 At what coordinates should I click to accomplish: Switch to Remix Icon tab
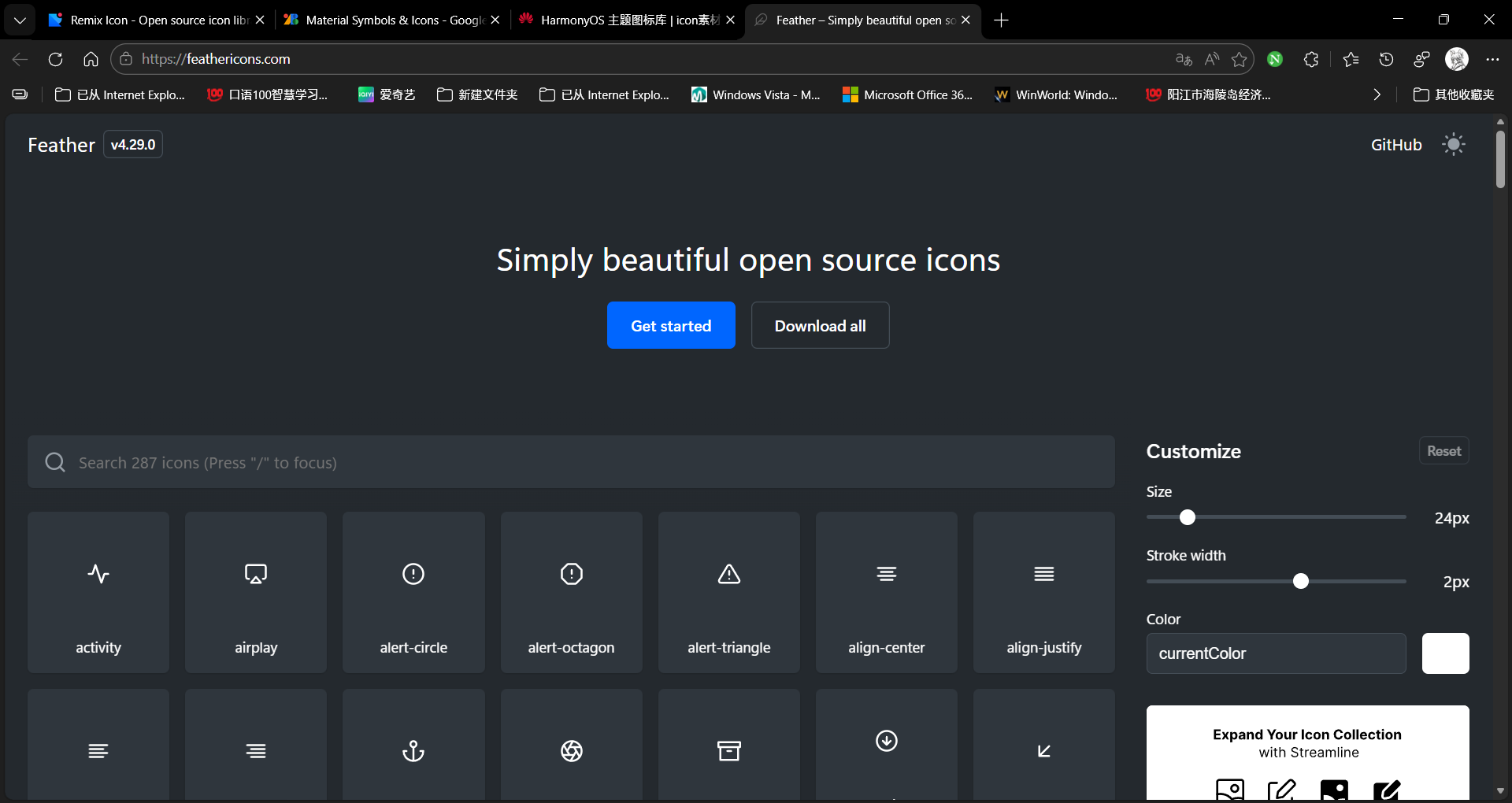point(154,20)
